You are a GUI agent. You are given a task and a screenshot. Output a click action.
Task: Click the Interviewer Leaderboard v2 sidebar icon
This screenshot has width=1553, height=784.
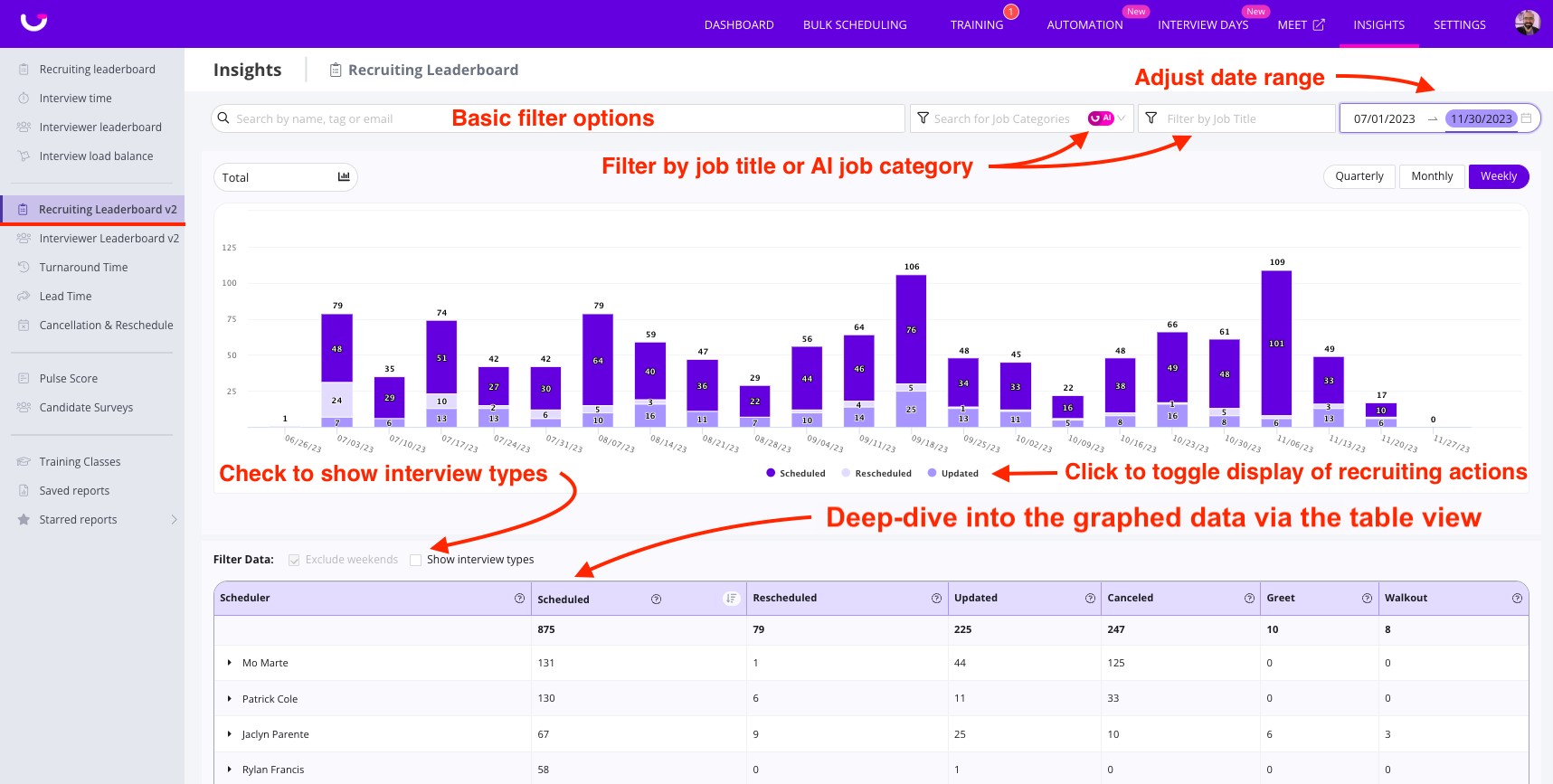click(x=24, y=239)
